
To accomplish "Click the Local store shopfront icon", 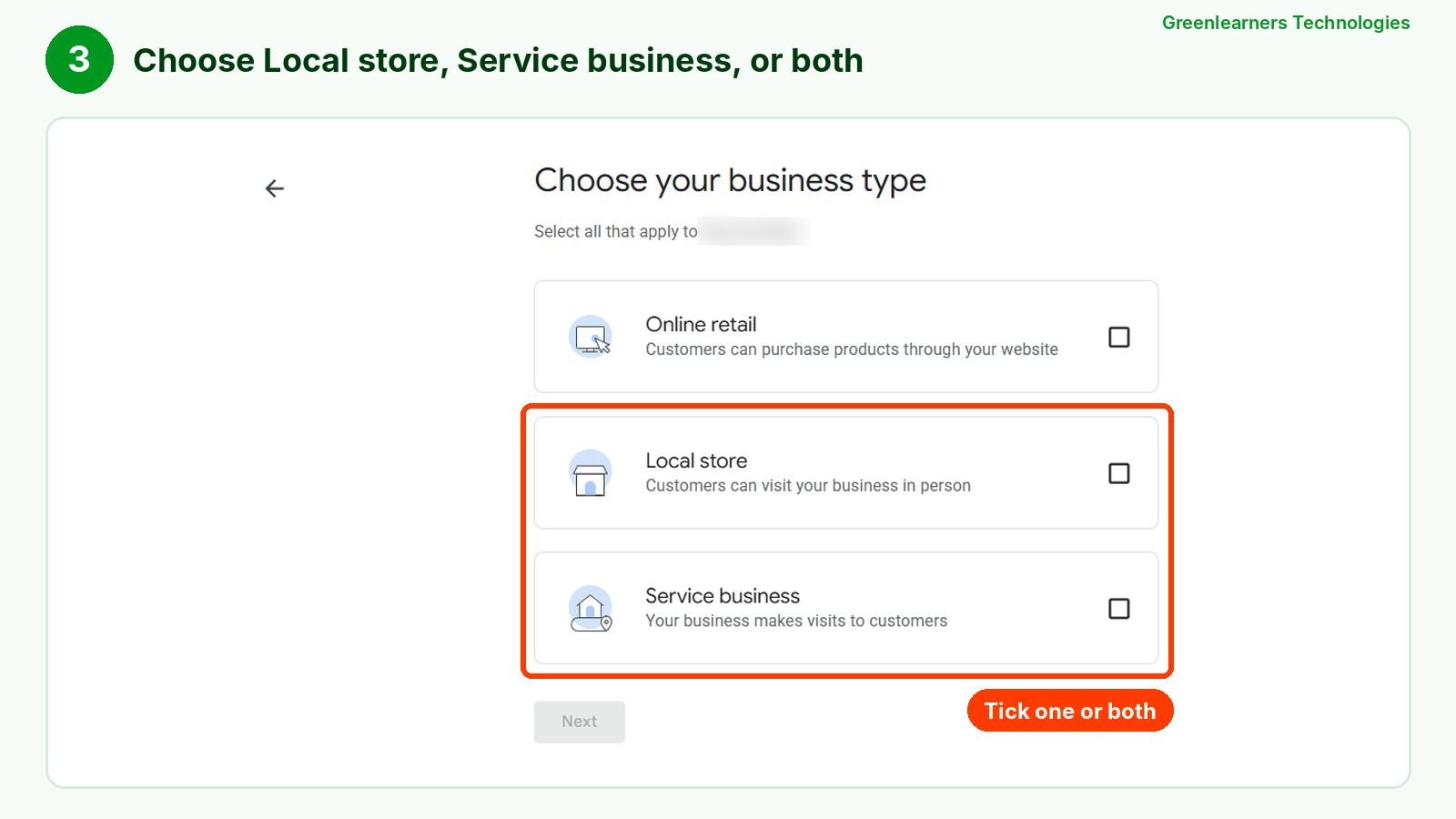I will (591, 472).
